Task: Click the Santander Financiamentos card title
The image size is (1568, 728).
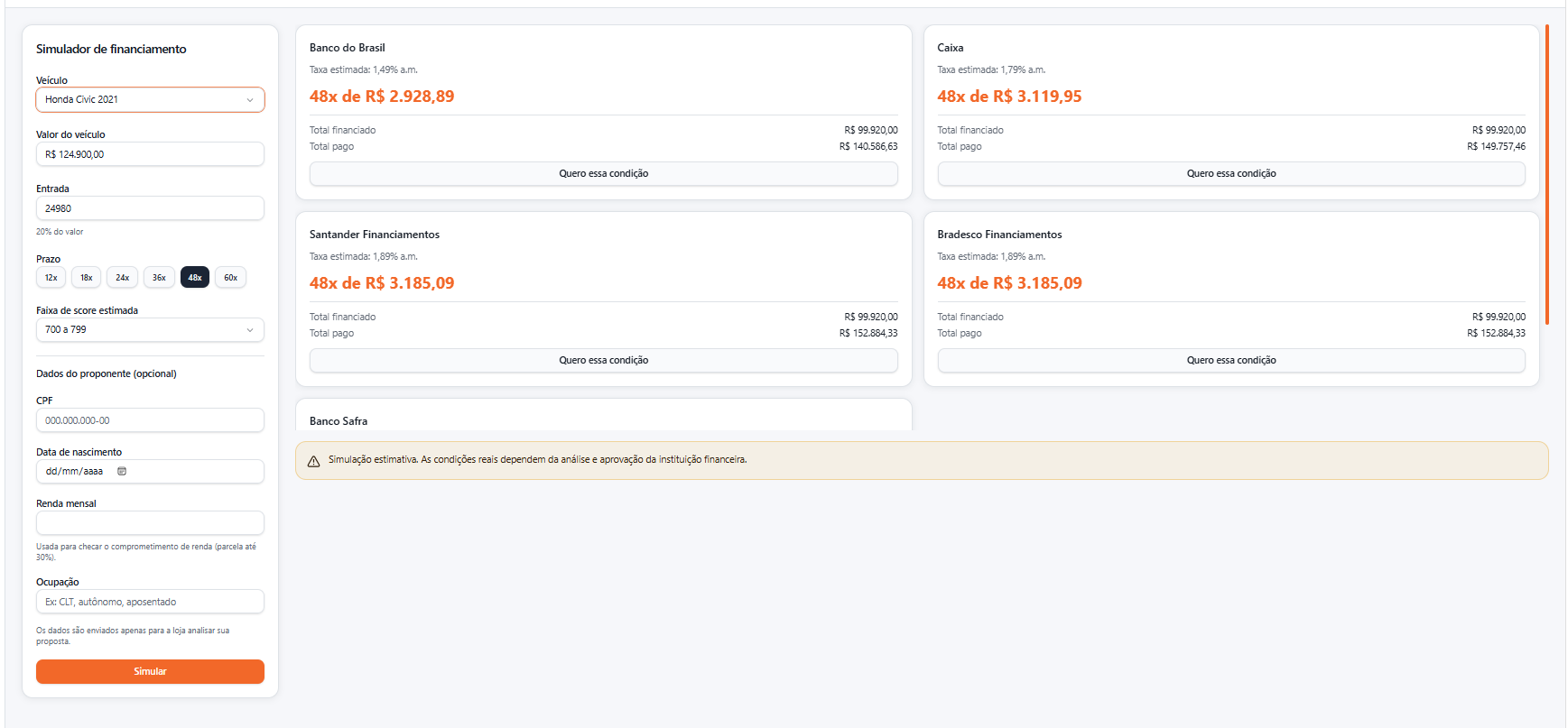Action: click(375, 235)
